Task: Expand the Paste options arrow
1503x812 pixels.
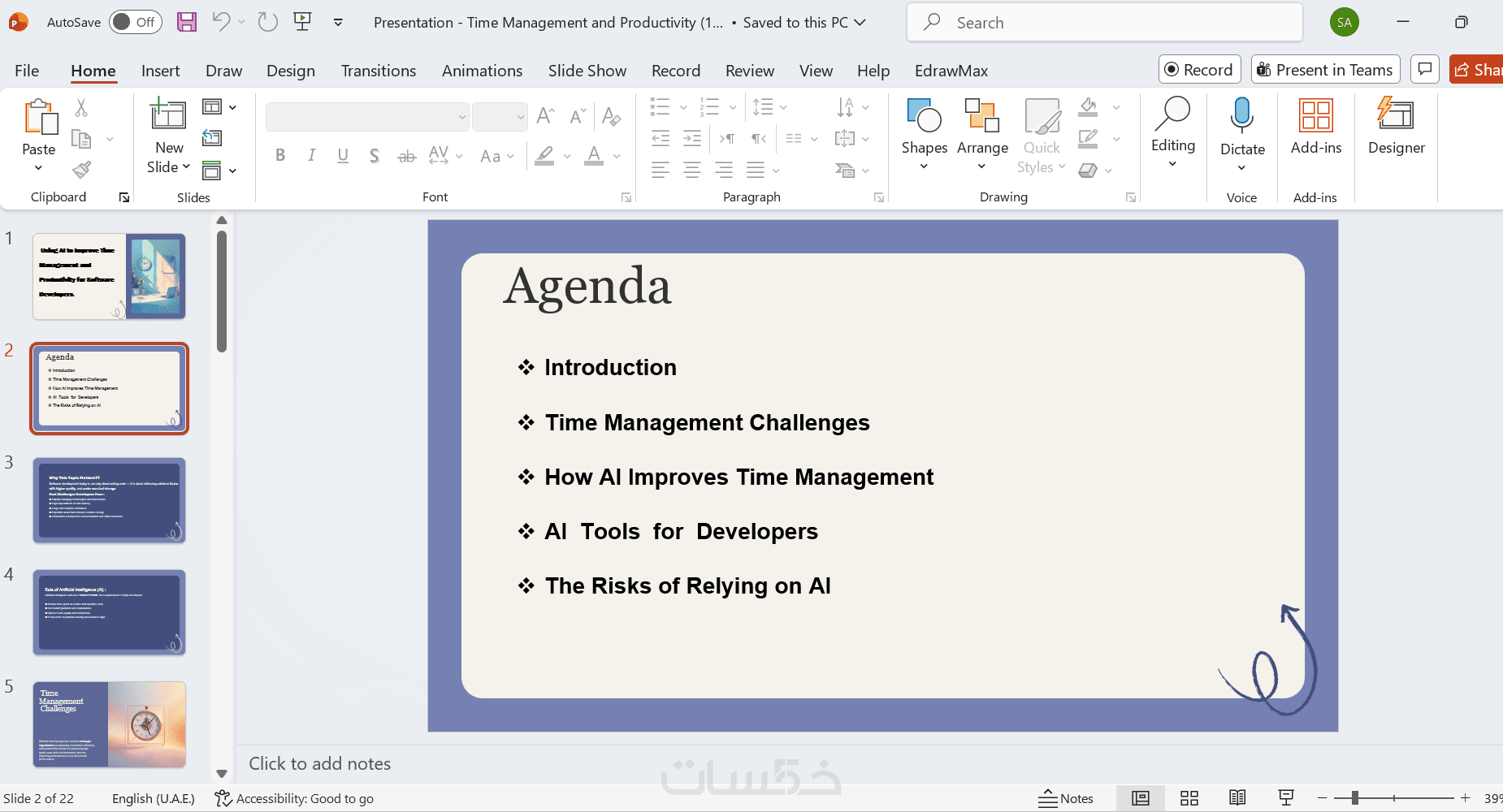Action: point(38,167)
